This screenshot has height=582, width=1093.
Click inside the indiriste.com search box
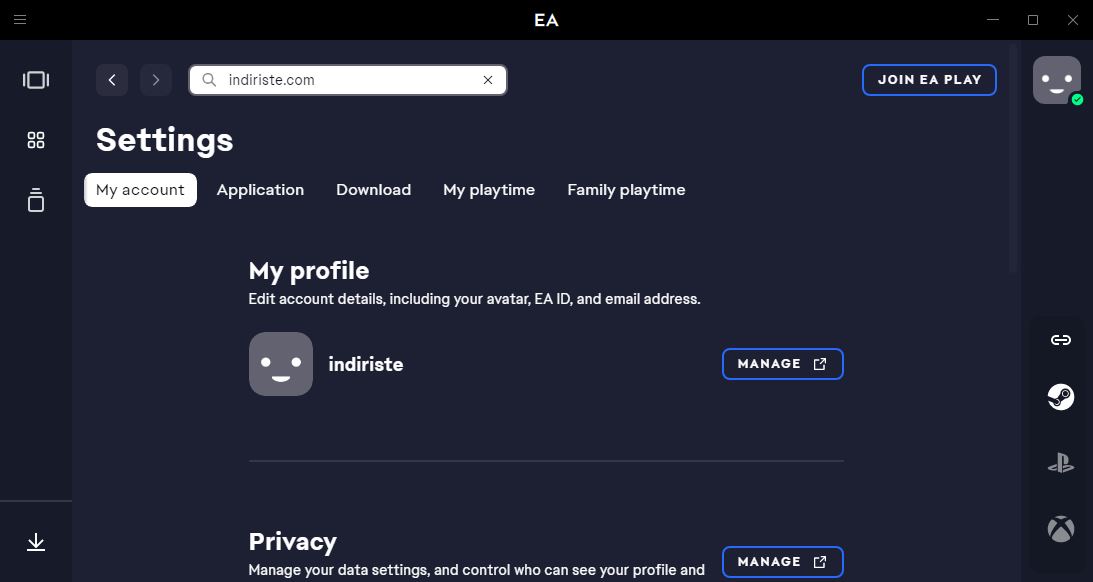(x=348, y=80)
